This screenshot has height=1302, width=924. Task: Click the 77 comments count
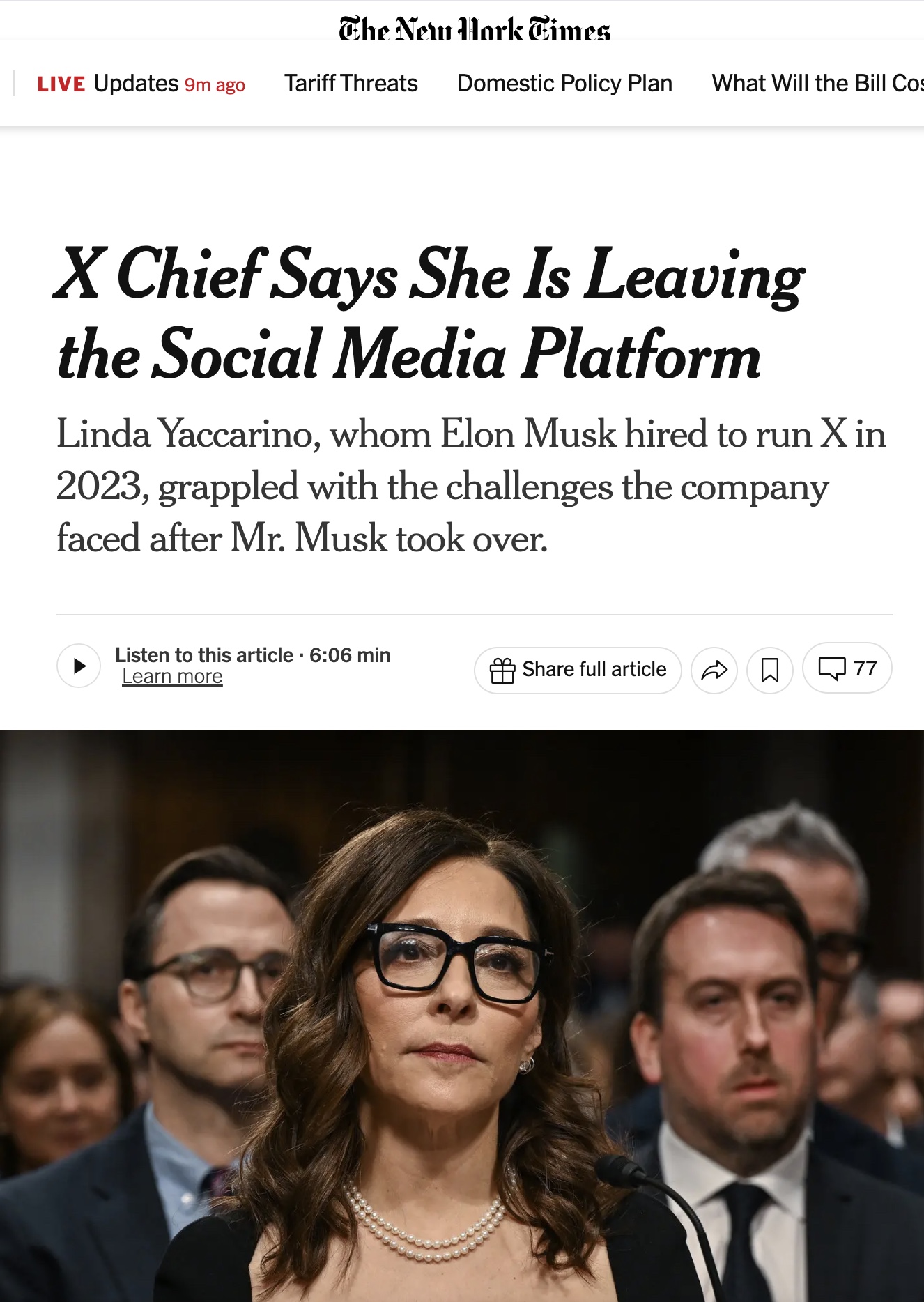[x=865, y=668]
